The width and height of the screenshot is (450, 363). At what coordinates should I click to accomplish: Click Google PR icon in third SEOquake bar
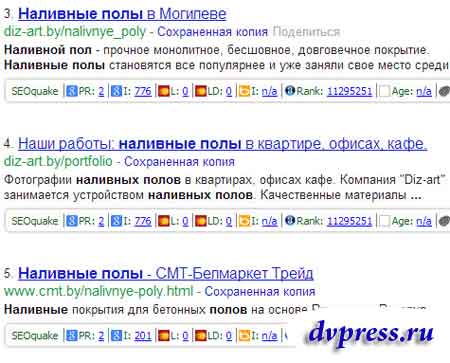[71, 335]
